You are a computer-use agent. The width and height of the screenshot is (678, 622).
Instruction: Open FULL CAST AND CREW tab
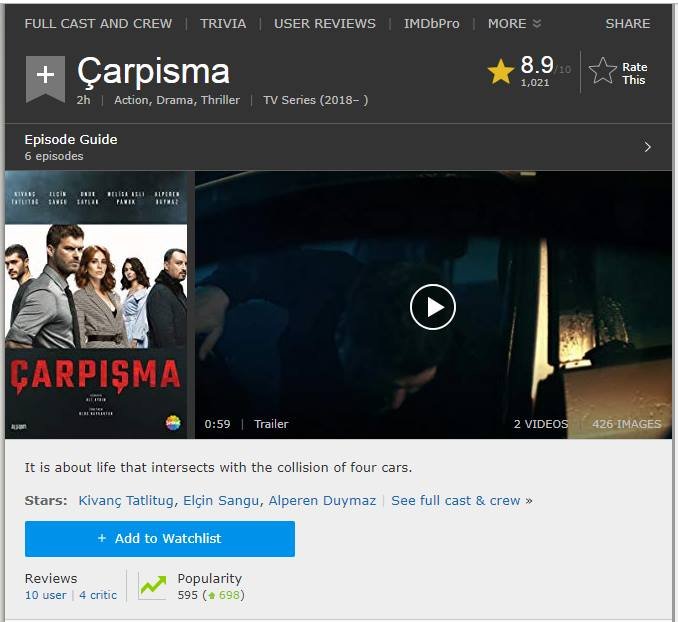(98, 23)
